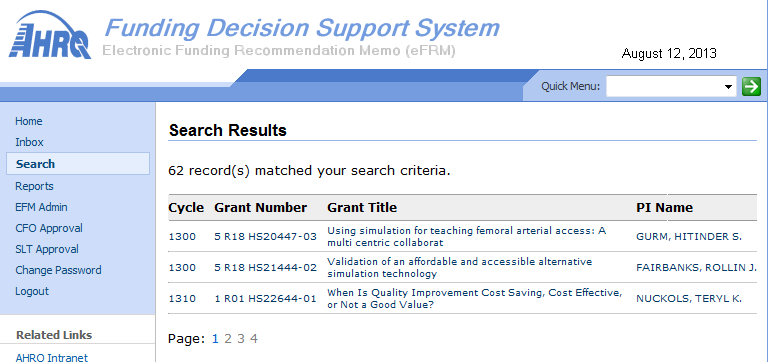Screen dimensions: 768x362
Task: Open the Reports page
Action: (34, 186)
